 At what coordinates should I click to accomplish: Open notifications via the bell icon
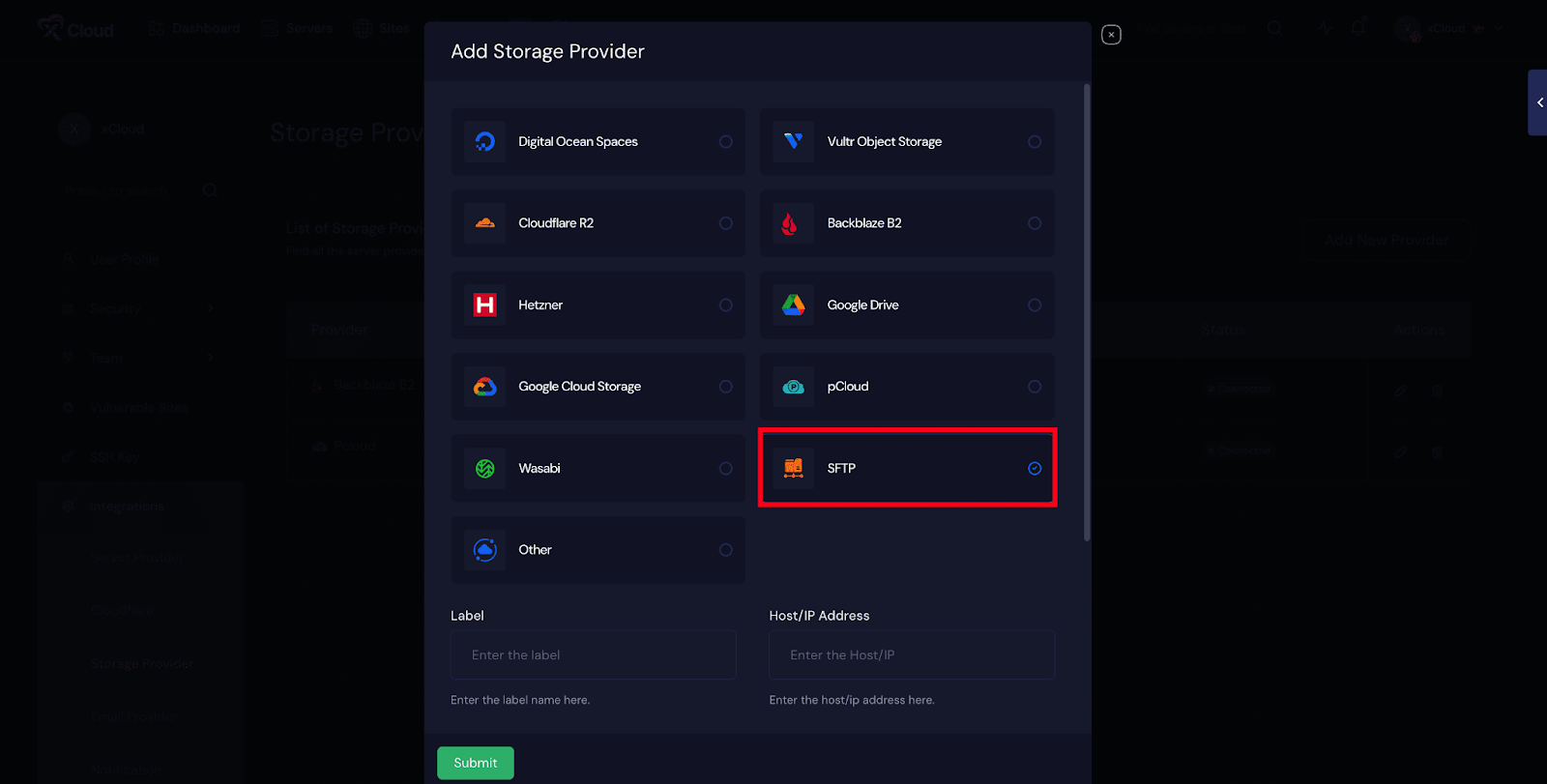click(x=1357, y=28)
